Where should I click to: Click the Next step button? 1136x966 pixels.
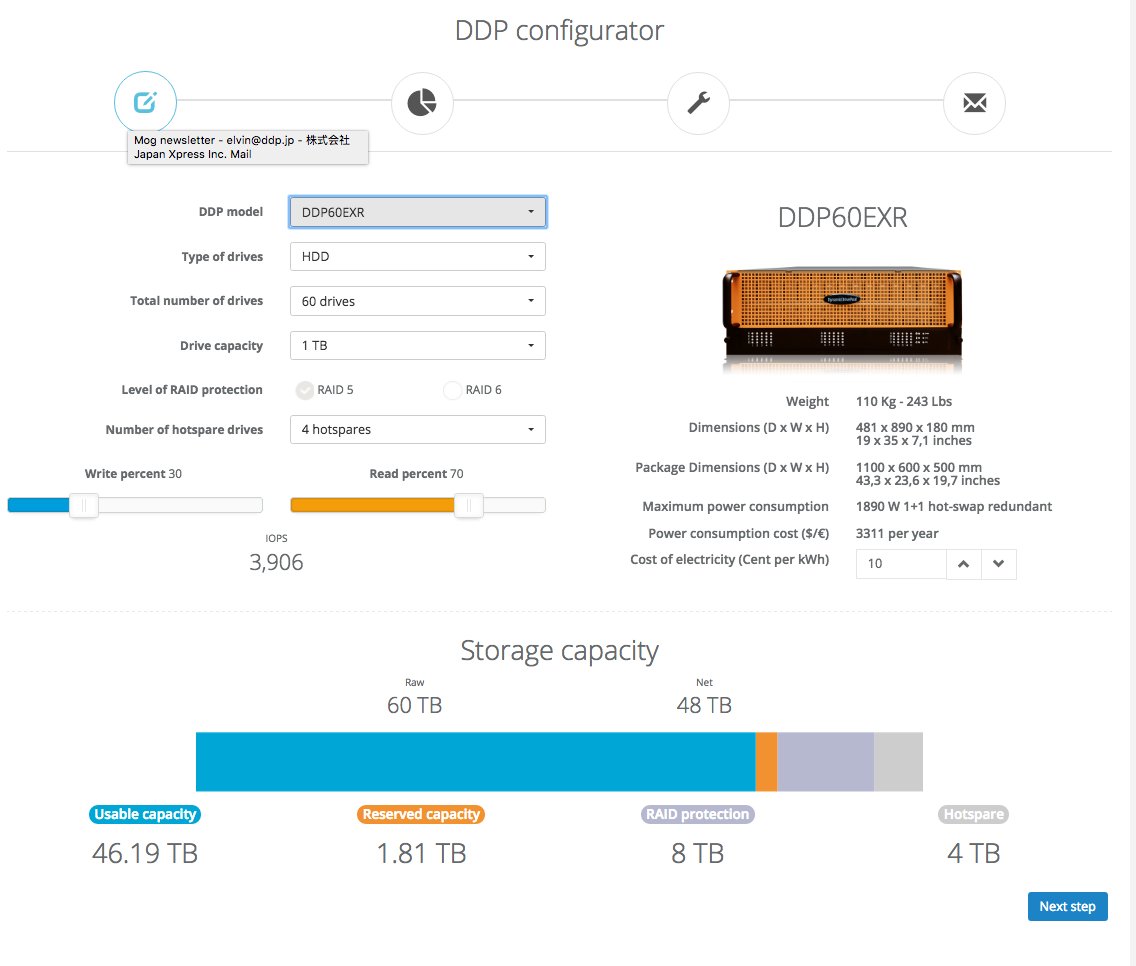(1067, 907)
